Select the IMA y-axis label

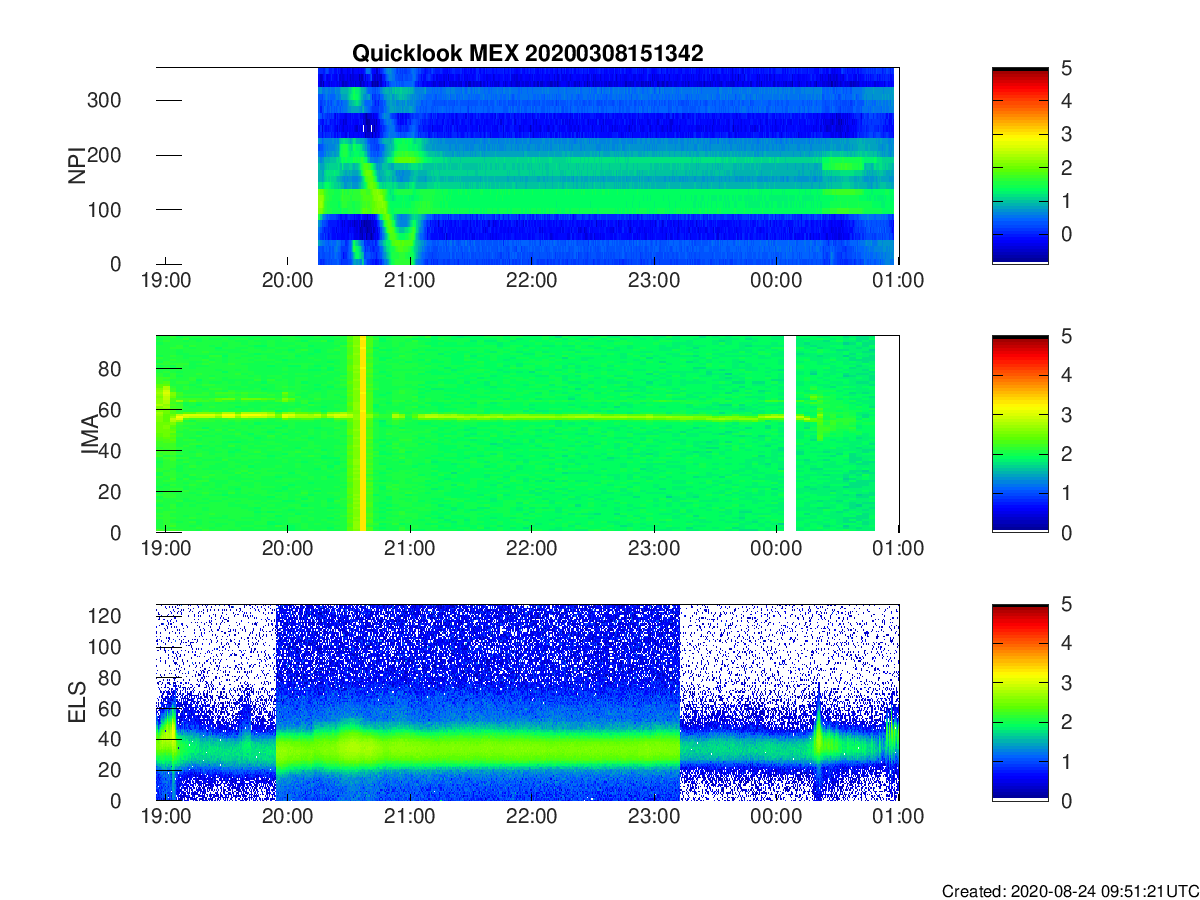pos(89,434)
